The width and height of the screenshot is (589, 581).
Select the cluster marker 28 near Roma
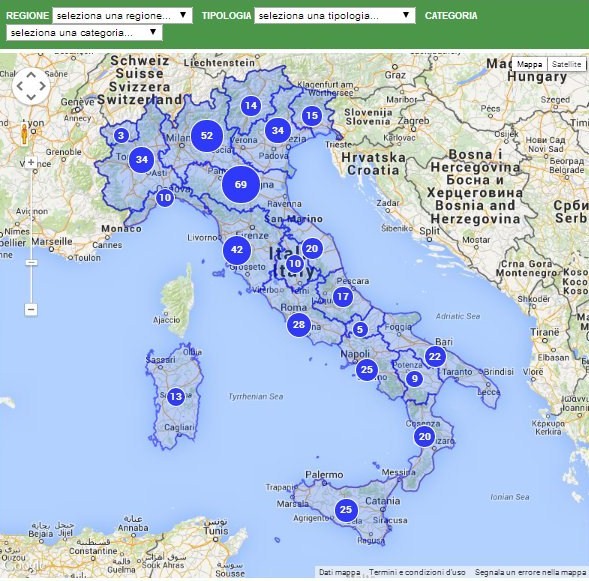tap(299, 324)
